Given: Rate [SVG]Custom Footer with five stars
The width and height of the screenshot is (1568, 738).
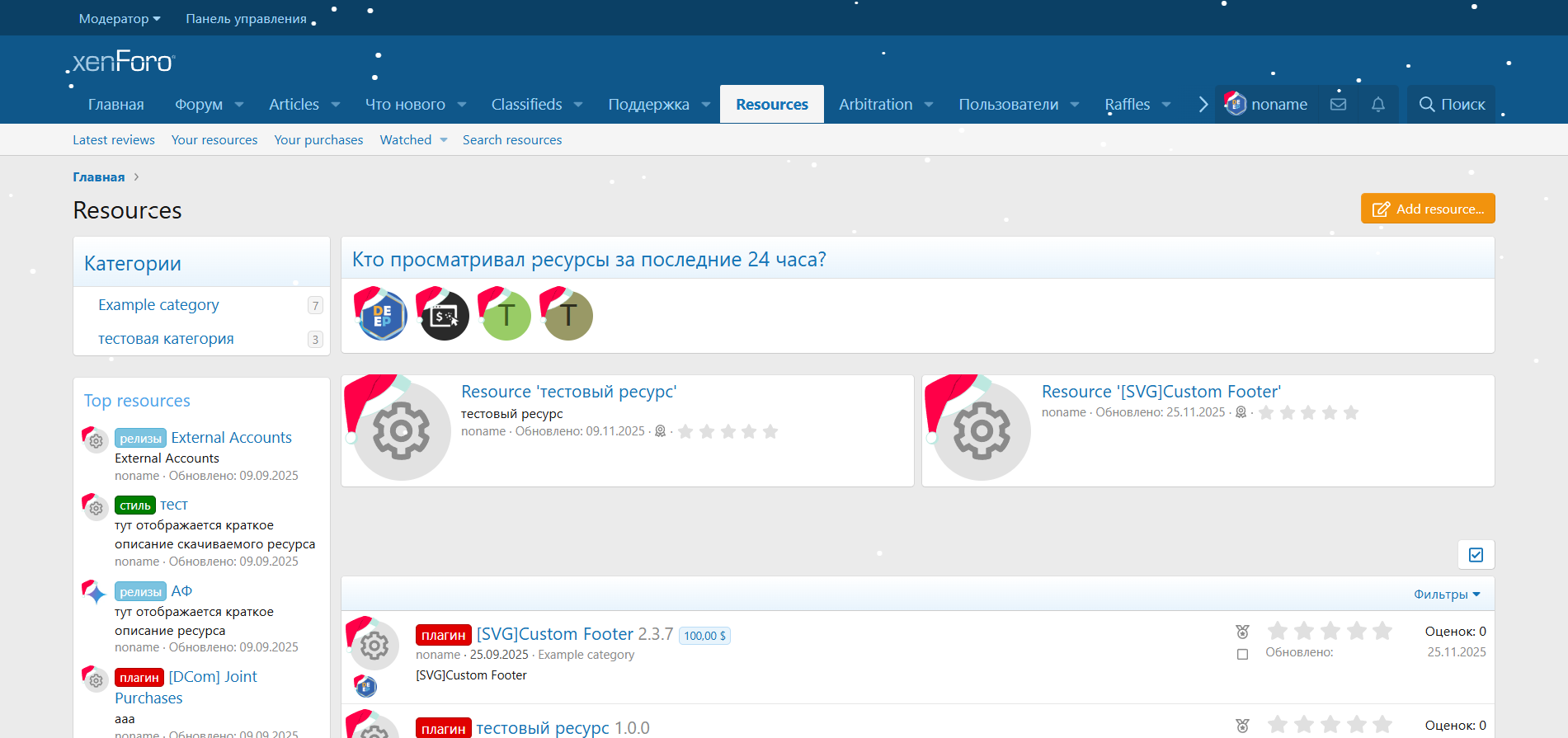Looking at the screenshot, I should (1382, 632).
